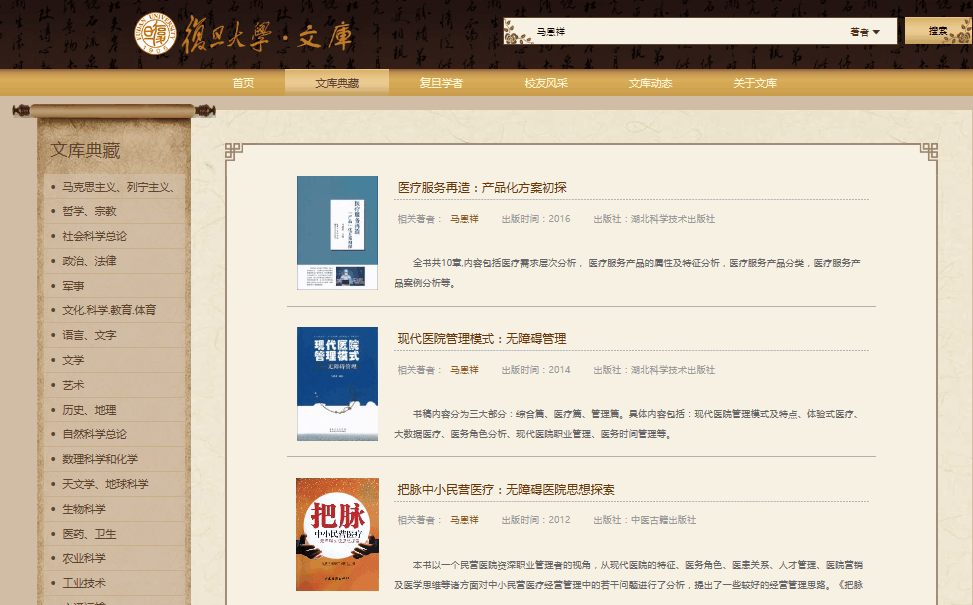Click the description starting 本书以一个民营医院
This screenshot has height=605, width=973.
(629, 575)
